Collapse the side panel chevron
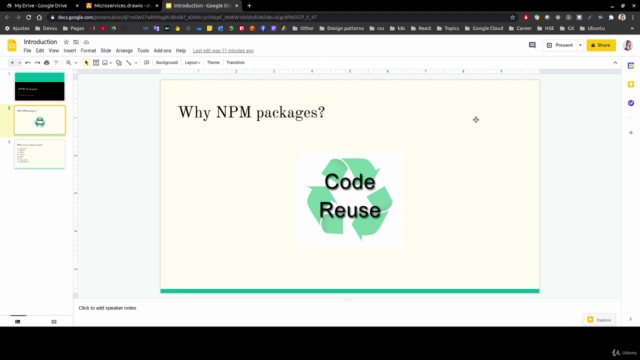Screen dimensions: 640x360 (x=631, y=320)
